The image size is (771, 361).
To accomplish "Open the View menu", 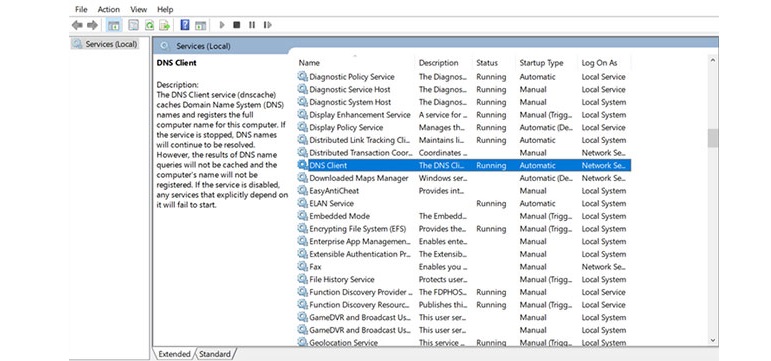I will [x=139, y=9].
